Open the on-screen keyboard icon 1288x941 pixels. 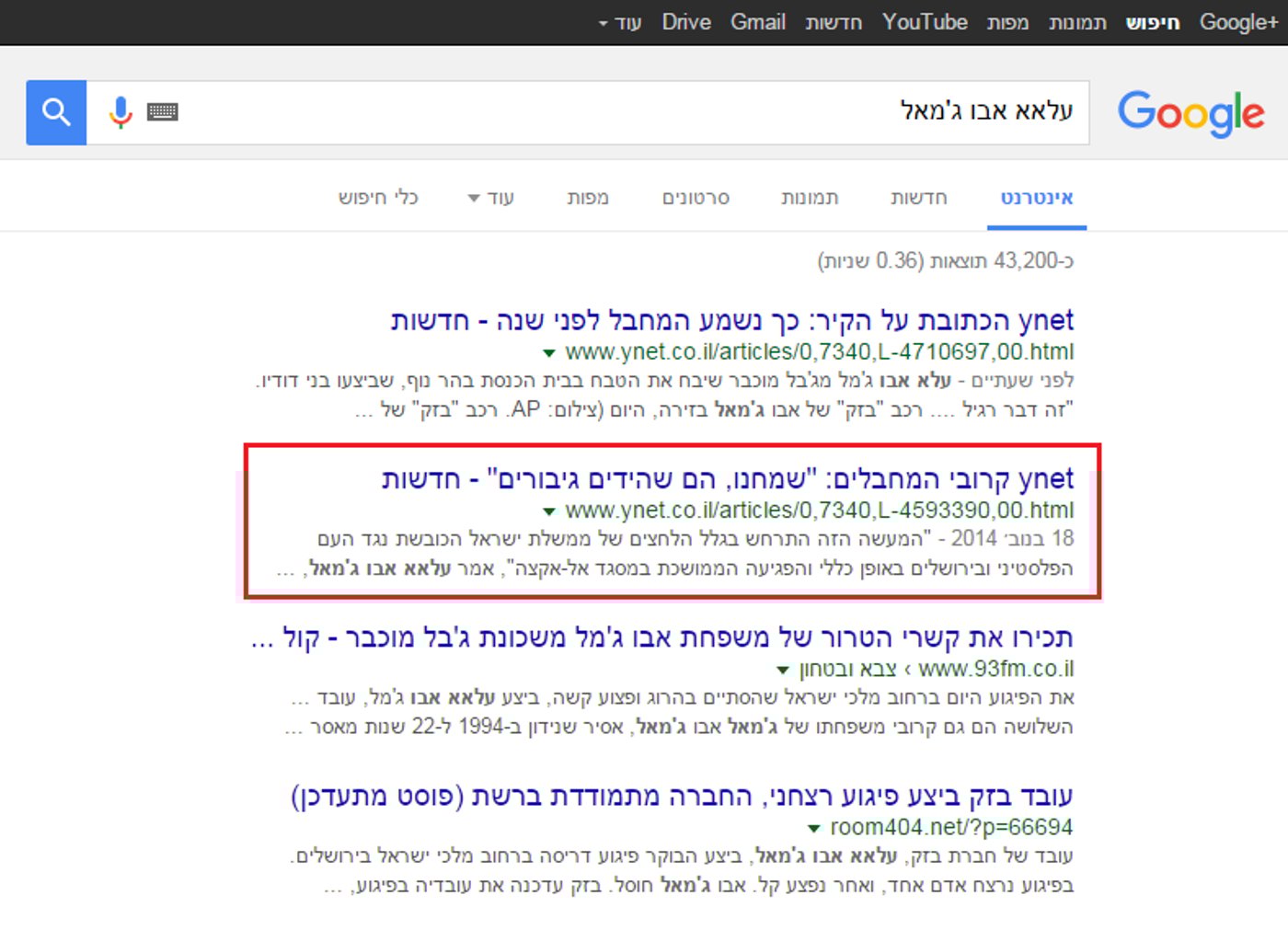[x=162, y=112]
